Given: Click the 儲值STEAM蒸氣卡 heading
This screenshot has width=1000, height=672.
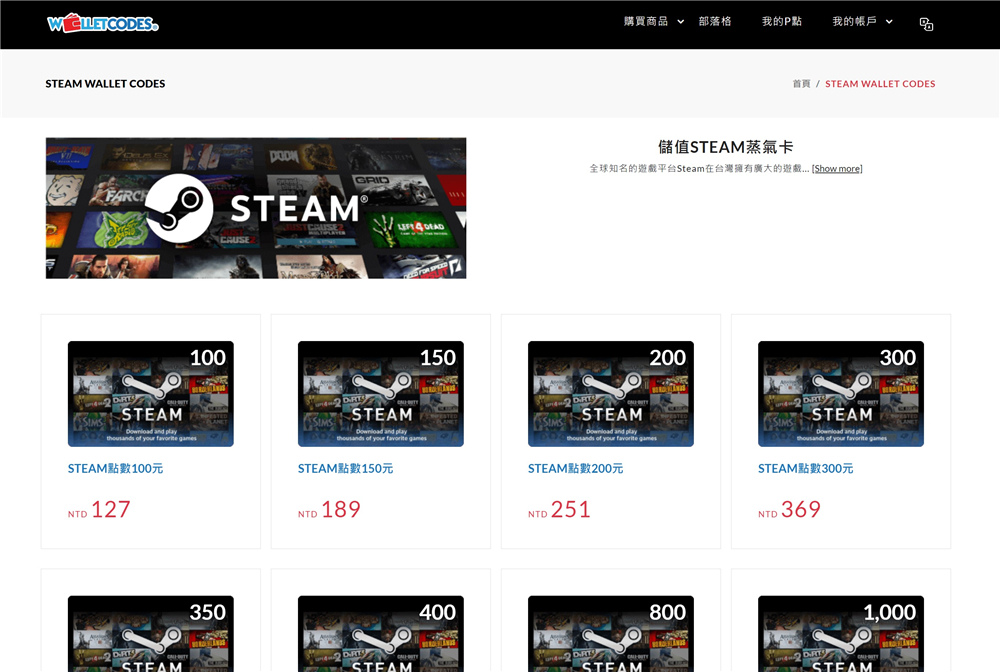Looking at the screenshot, I should click(726, 147).
